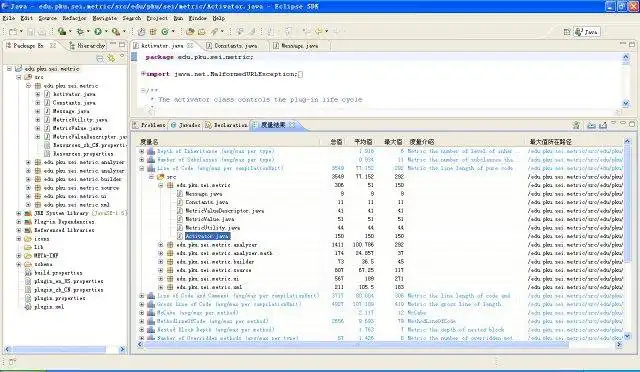Image resolution: width=640 pixels, height=372 pixels.
Task: Click first icon in metric results view toolbar
Action: tap(576, 125)
